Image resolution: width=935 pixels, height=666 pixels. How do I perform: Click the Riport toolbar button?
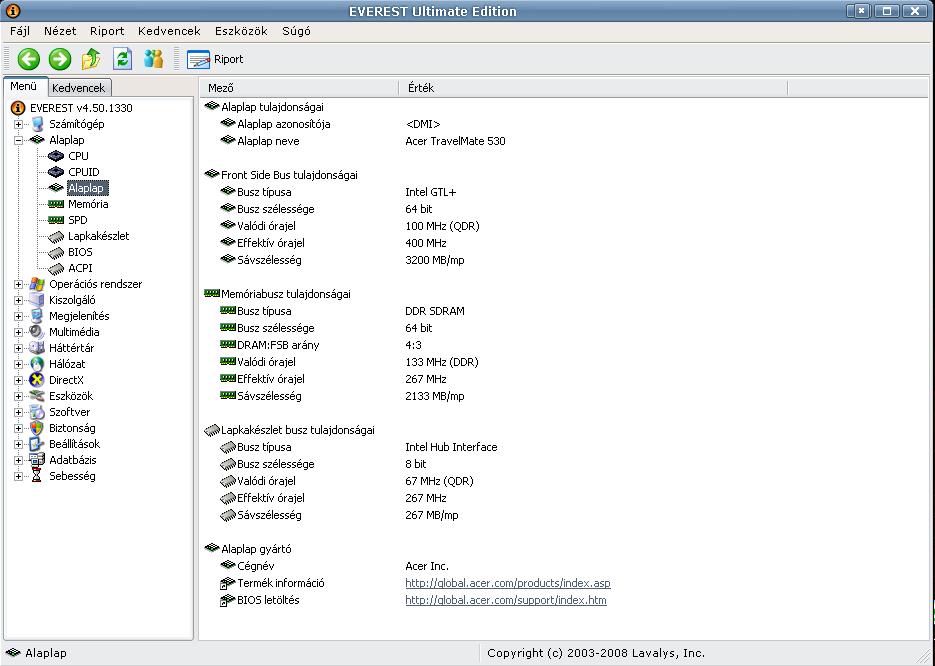(x=215, y=59)
